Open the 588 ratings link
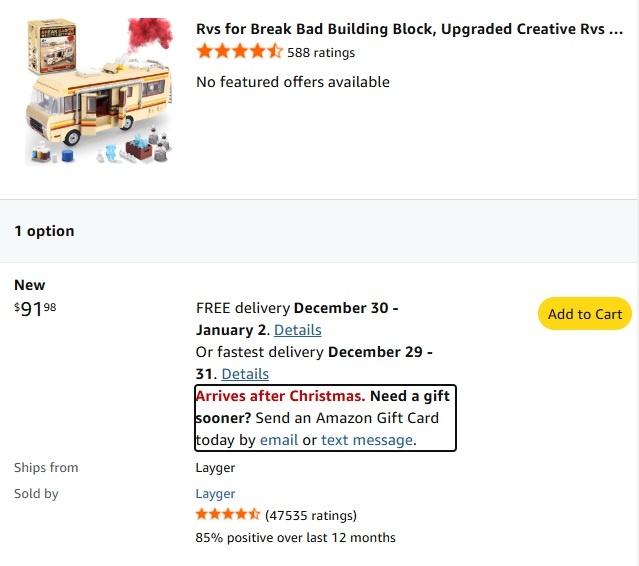Image resolution: width=639 pixels, height=566 pixels. point(321,53)
